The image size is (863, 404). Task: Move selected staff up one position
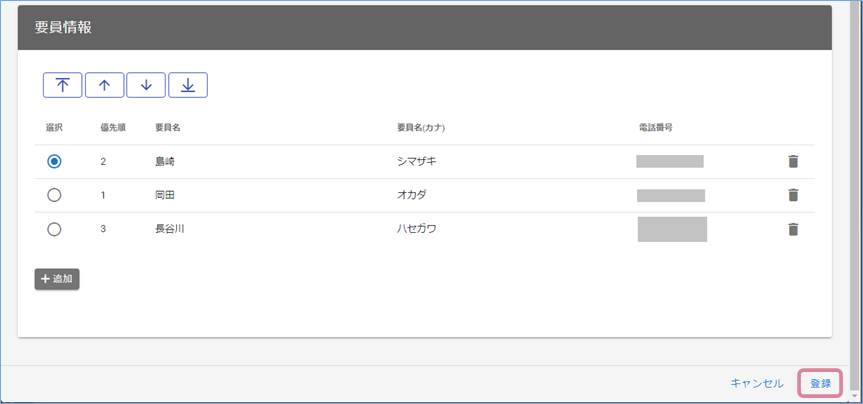tap(104, 85)
